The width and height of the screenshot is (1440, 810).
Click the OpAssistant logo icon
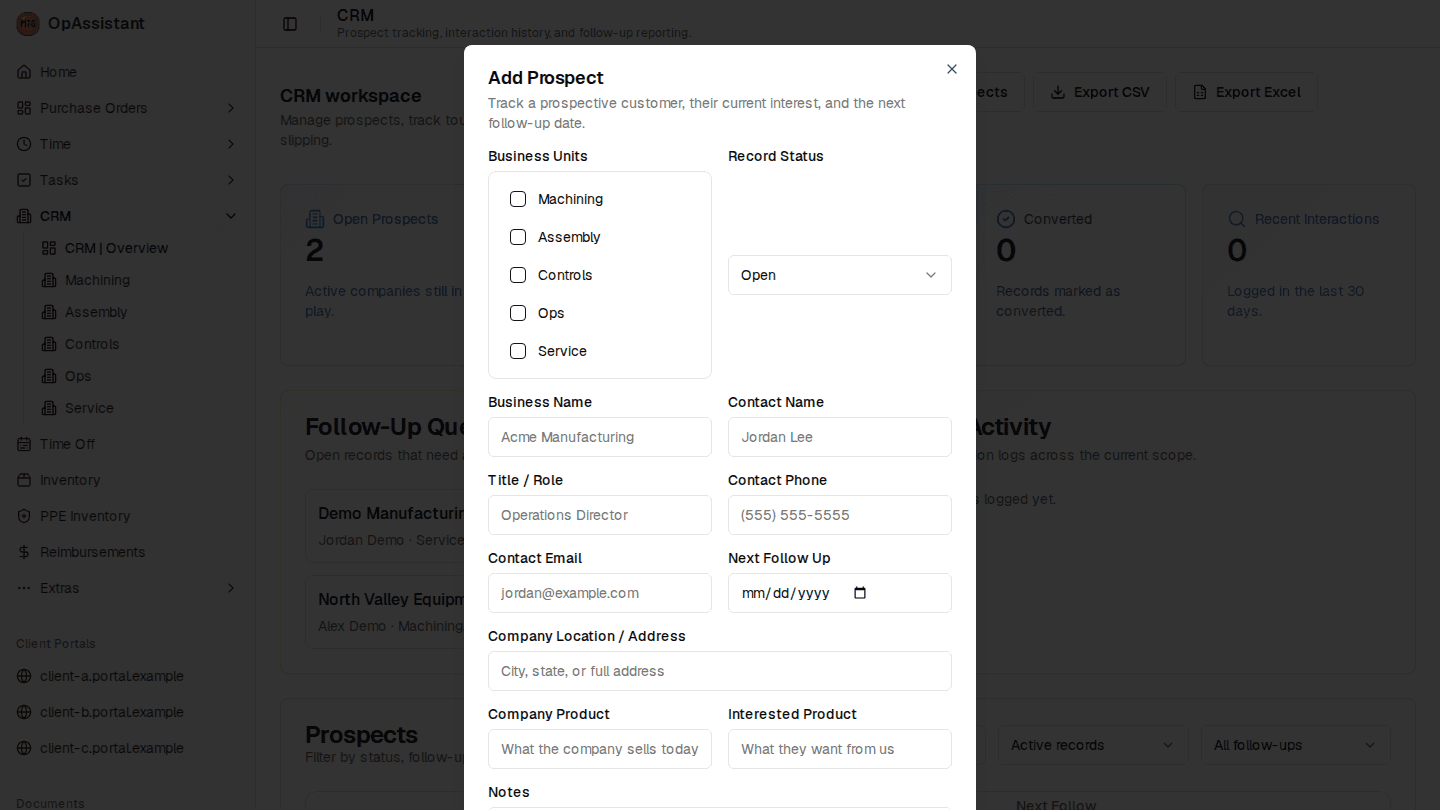[x=28, y=24]
